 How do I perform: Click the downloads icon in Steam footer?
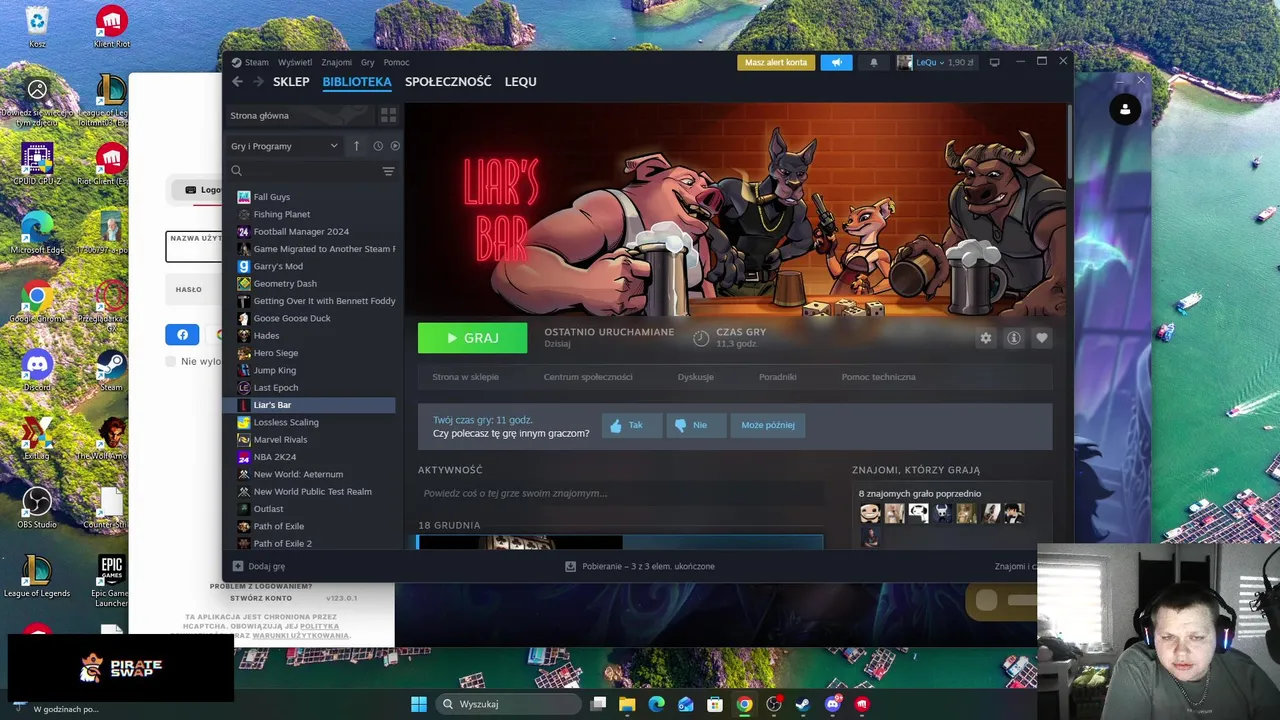[x=570, y=566]
